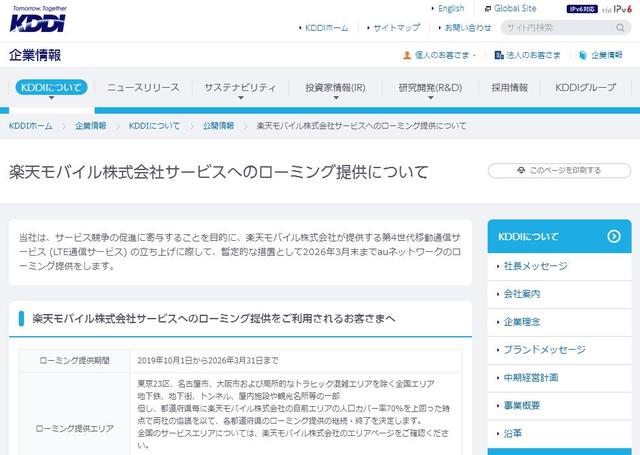640x455 pixels.
Task: Click the circled arrow in KDDIについて sidebar header
Action: [x=613, y=236]
